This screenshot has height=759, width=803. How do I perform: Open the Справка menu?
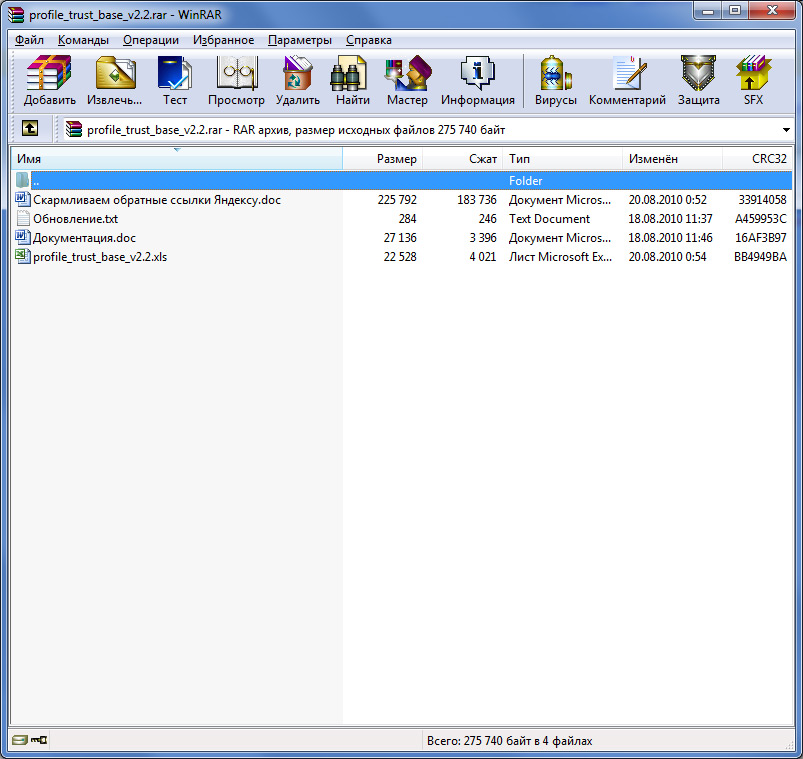369,40
